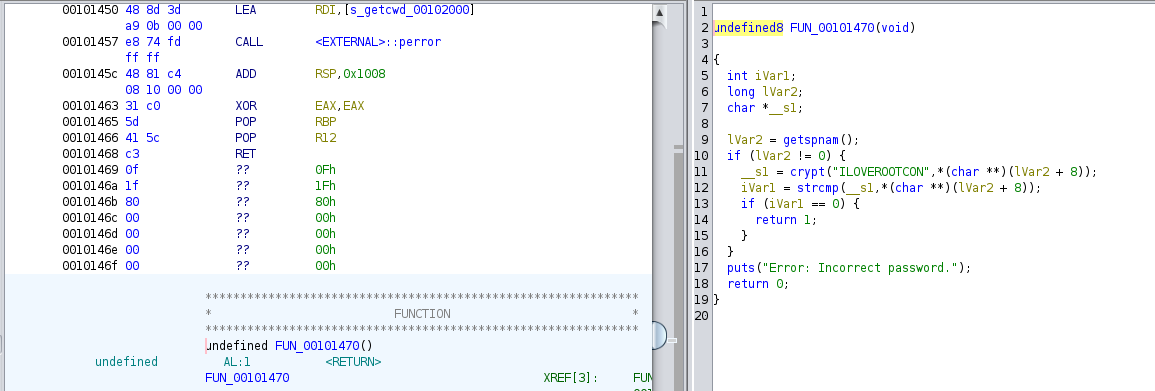Click the RSP,0x1008 operand
1155x391 pixels.
350,74
